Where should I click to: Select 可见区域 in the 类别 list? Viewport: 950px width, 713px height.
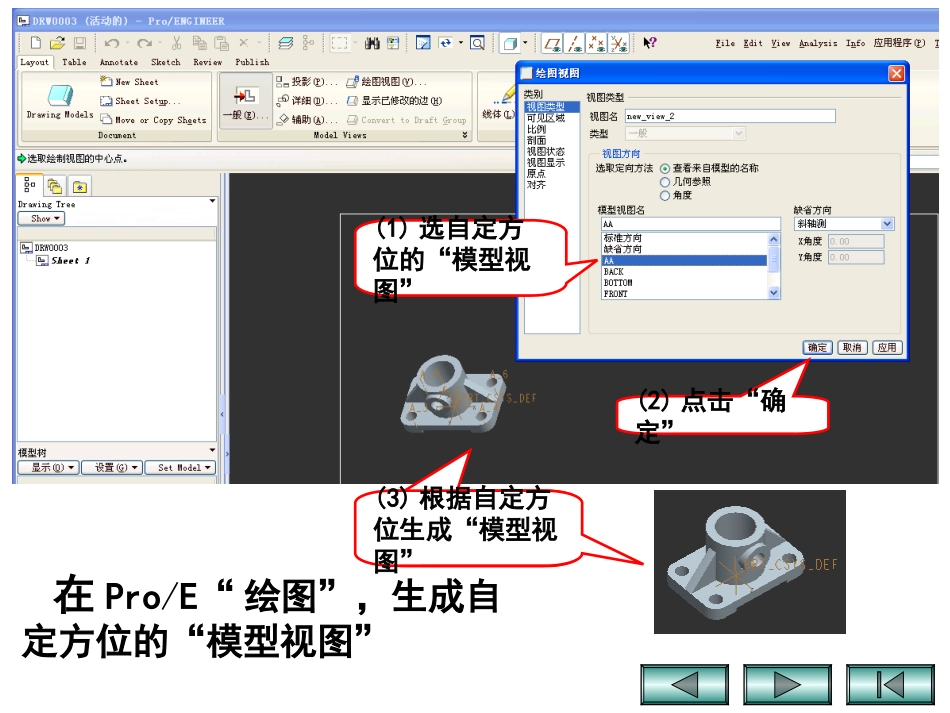pyautogui.click(x=545, y=118)
